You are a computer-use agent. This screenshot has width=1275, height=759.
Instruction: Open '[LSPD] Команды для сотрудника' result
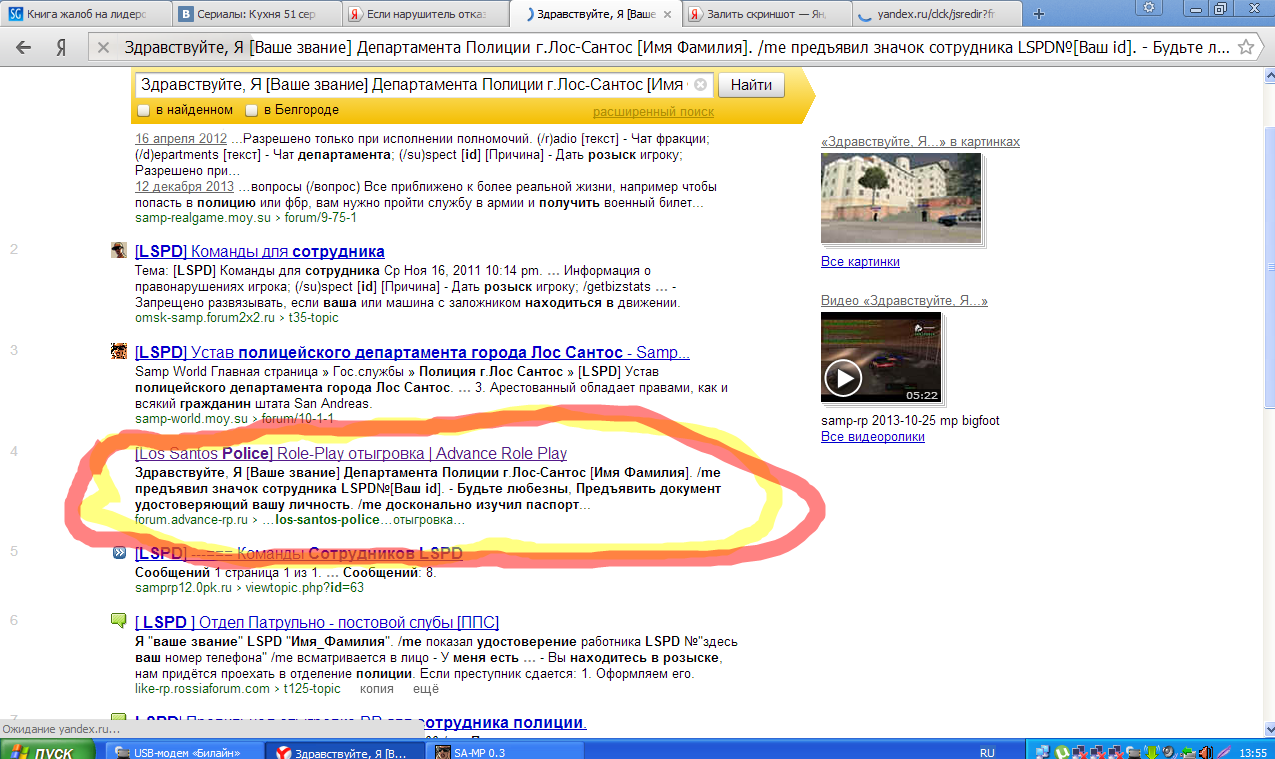click(x=259, y=251)
